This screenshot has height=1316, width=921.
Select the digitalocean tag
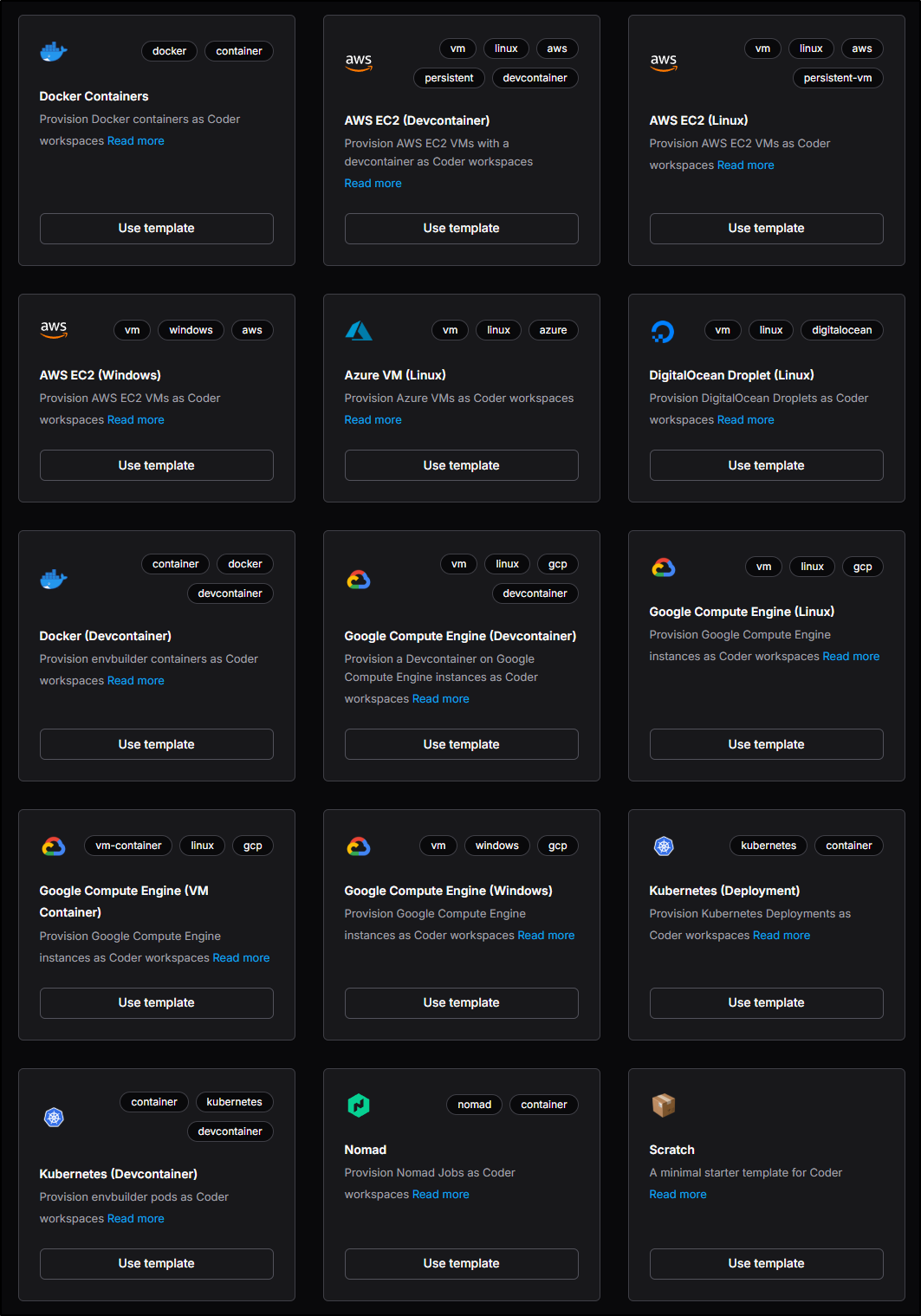[x=842, y=330]
